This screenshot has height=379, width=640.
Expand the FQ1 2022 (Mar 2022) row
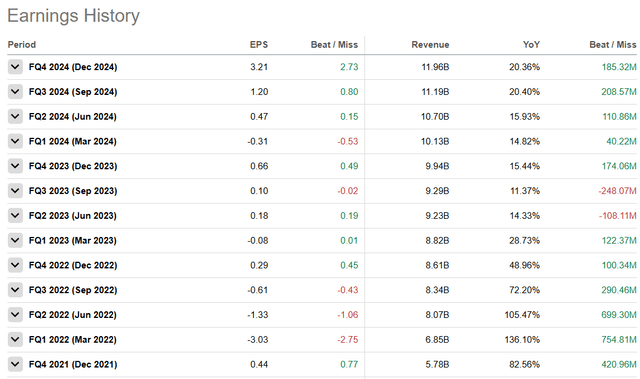pos(15,340)
